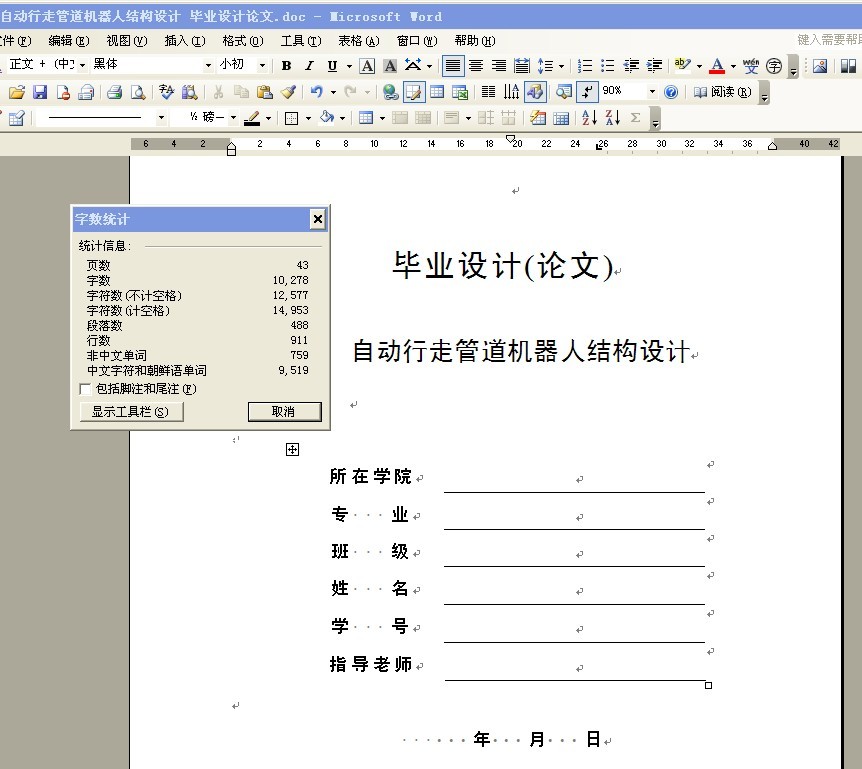The width and height of the screenshot is (862, 769).
Task: Close the 字数统计 dialog
Action: pos(318,219)
